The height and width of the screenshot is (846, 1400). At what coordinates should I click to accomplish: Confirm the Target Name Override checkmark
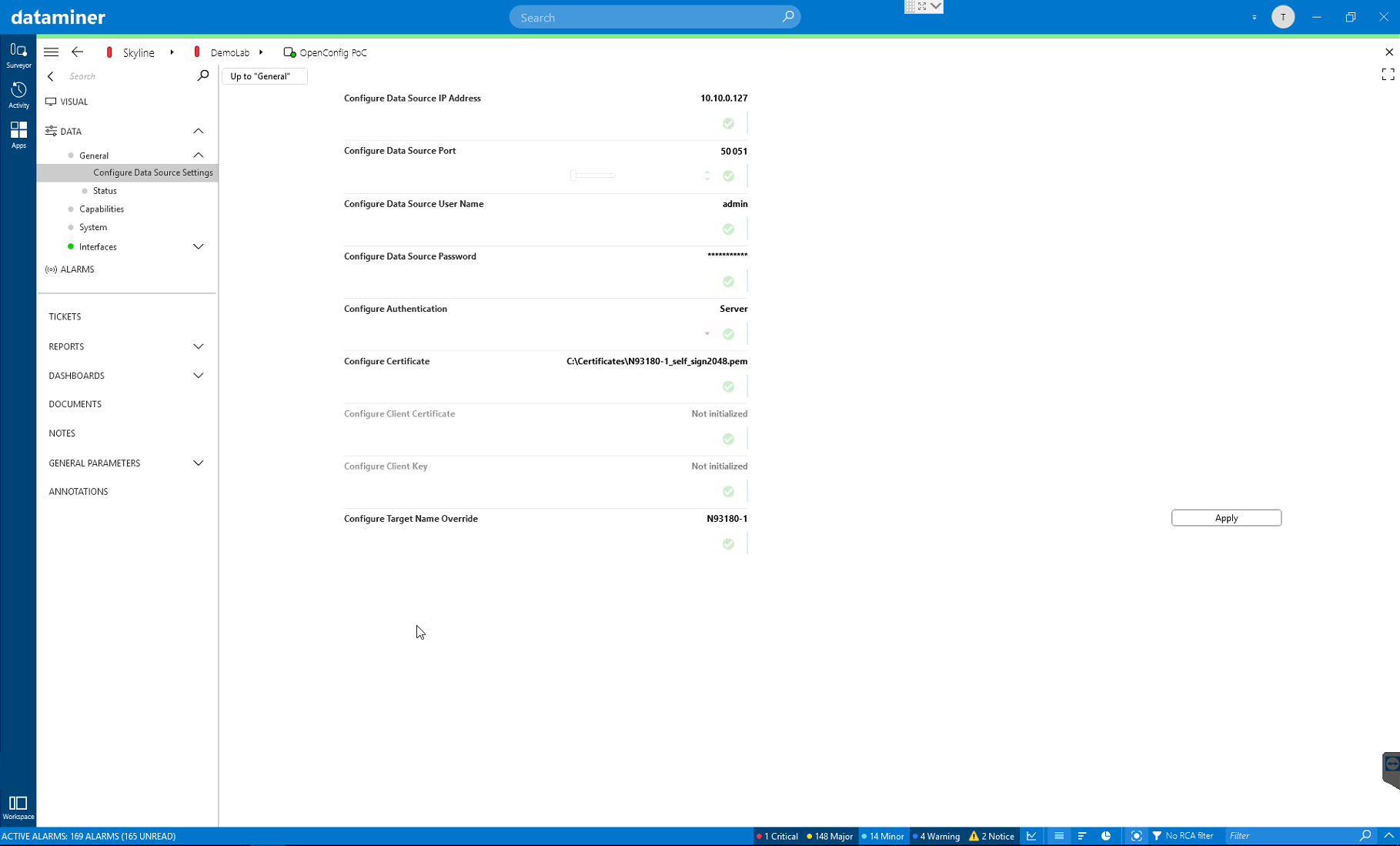(x=728, y=543)
